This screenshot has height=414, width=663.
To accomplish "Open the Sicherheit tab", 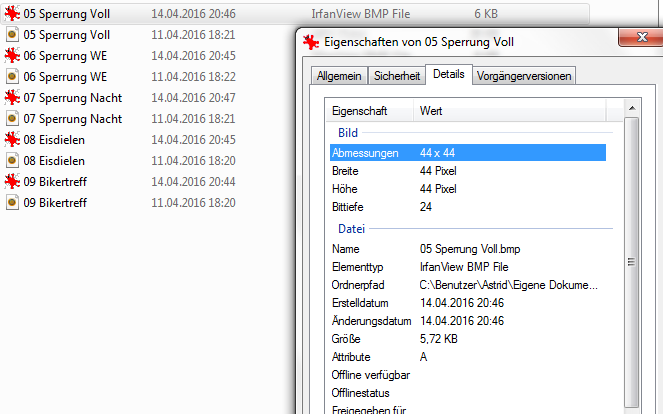I will [x=397, y=76].
